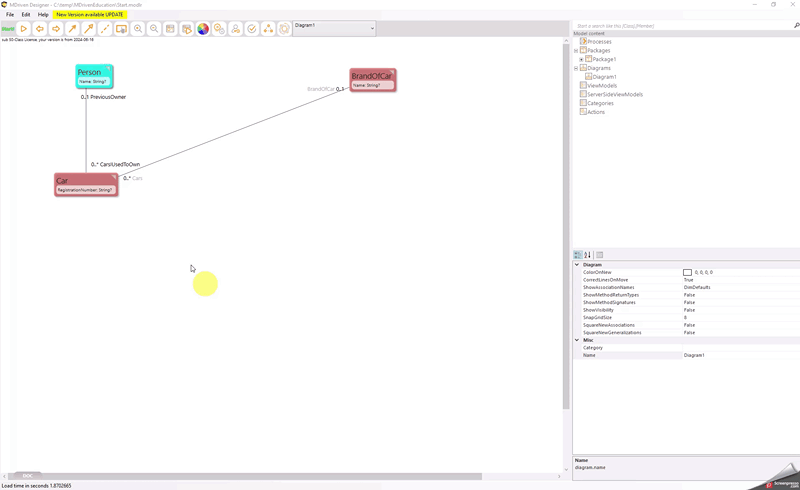Open the File menu

tap(10, 15)
